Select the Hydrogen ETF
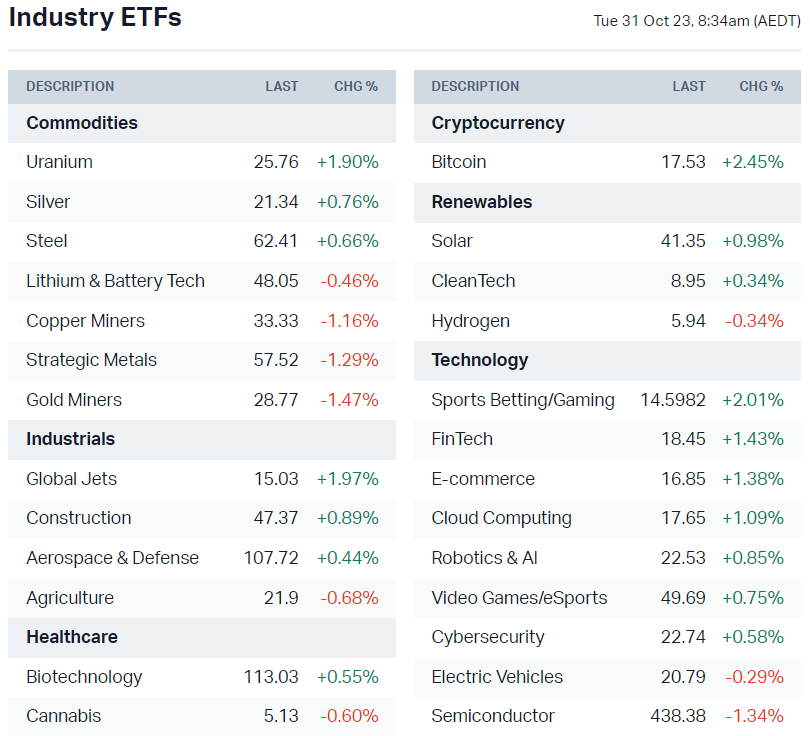The width and height of the screenshot is (810, 736). click(x=470, y=321)
